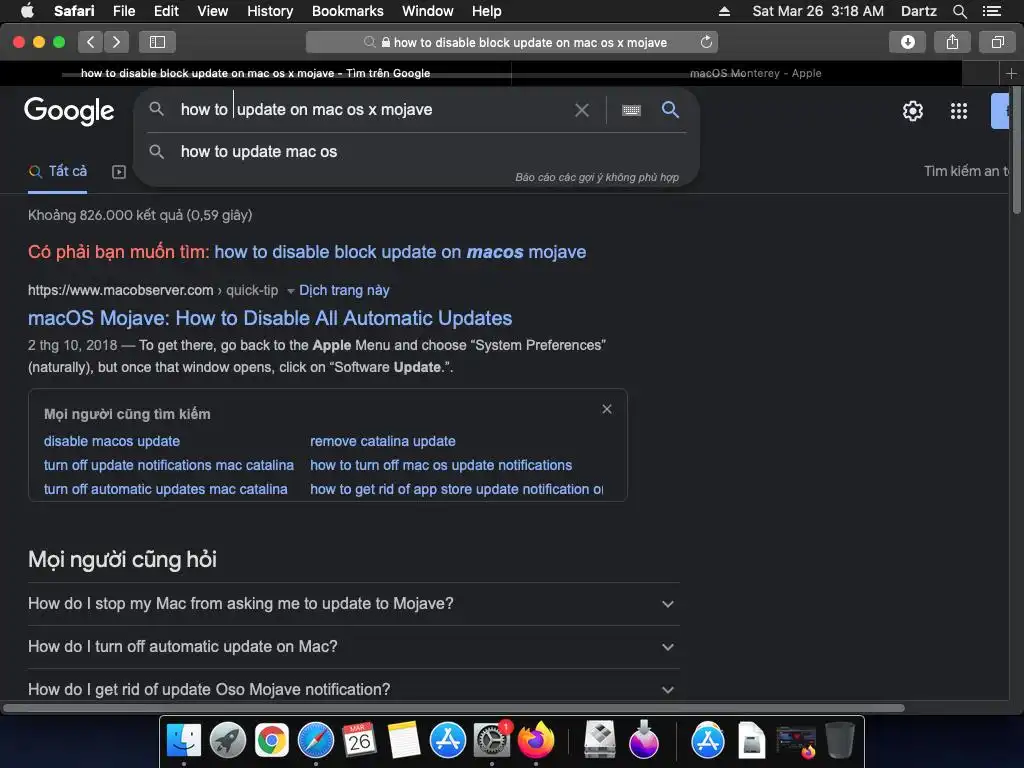Click suggested query "how to disable block update on macos mojave"

(x=400, y=252)
